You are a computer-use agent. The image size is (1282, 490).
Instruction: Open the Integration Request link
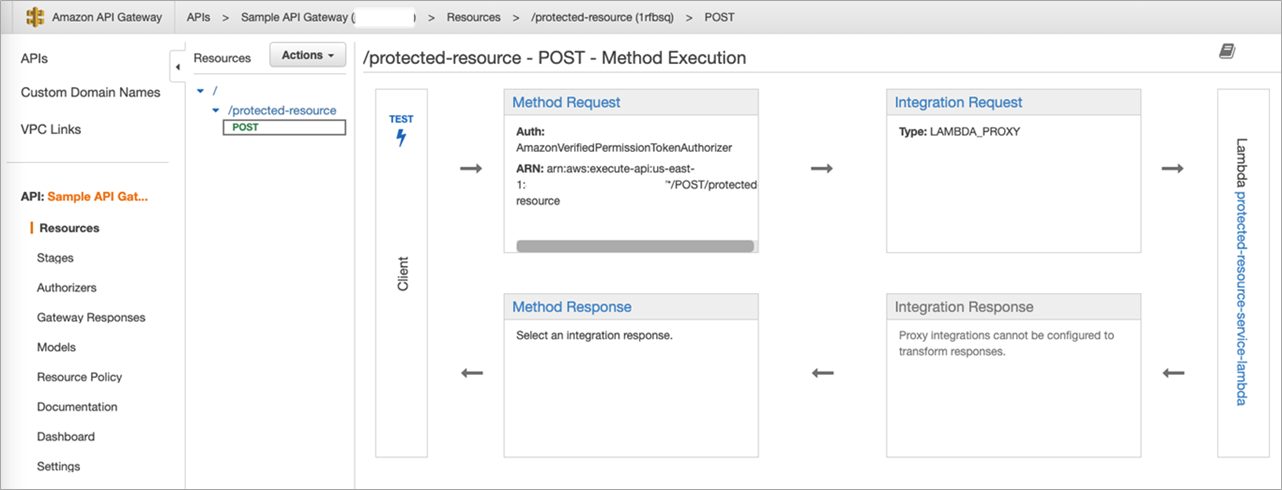tap(958, 102)
